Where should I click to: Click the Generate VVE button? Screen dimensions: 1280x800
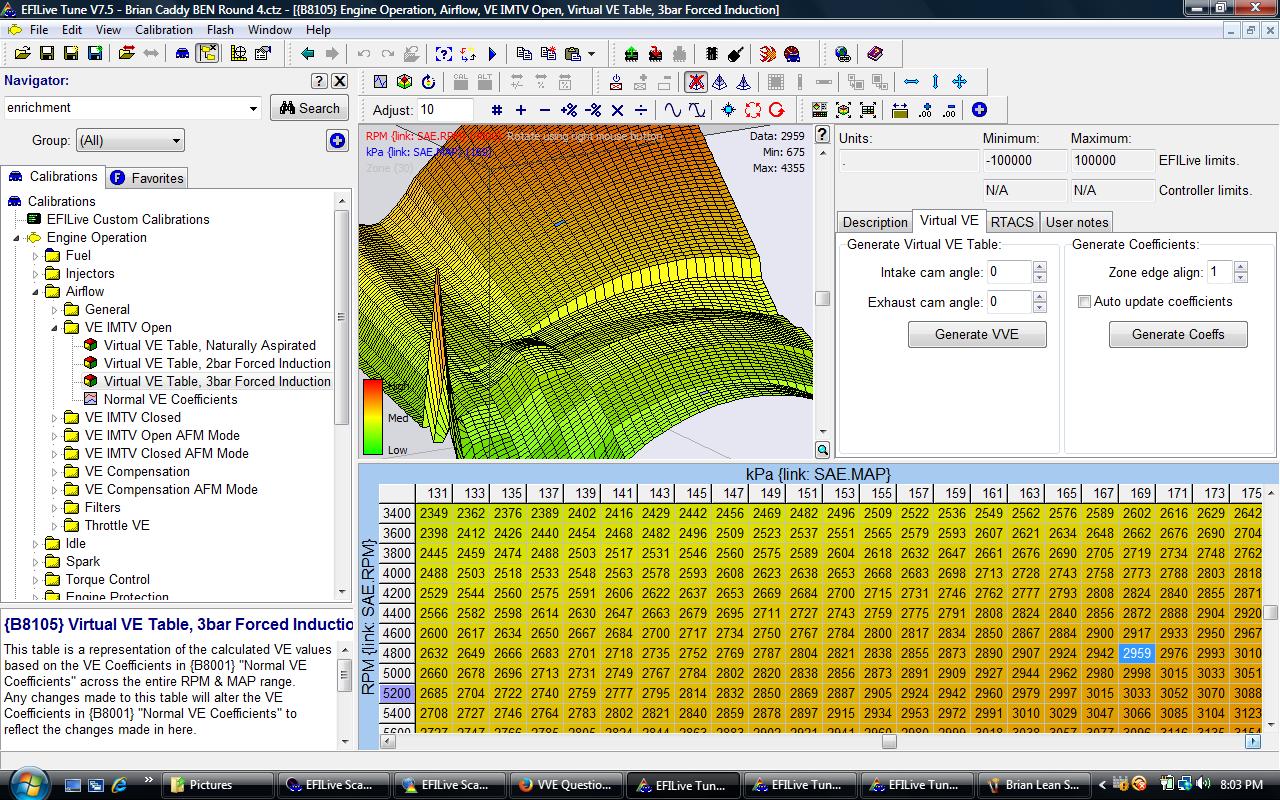(977, 334)
